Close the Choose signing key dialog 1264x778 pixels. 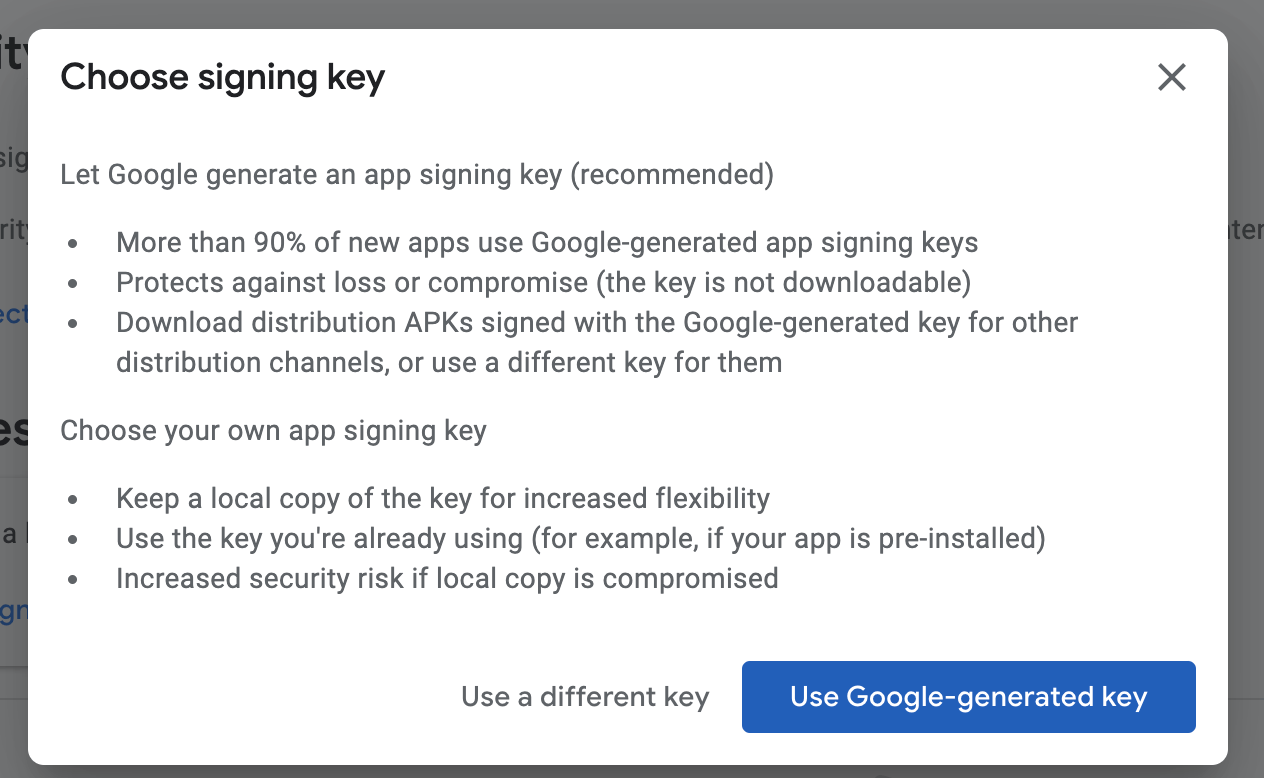[x=1171, y=77]
